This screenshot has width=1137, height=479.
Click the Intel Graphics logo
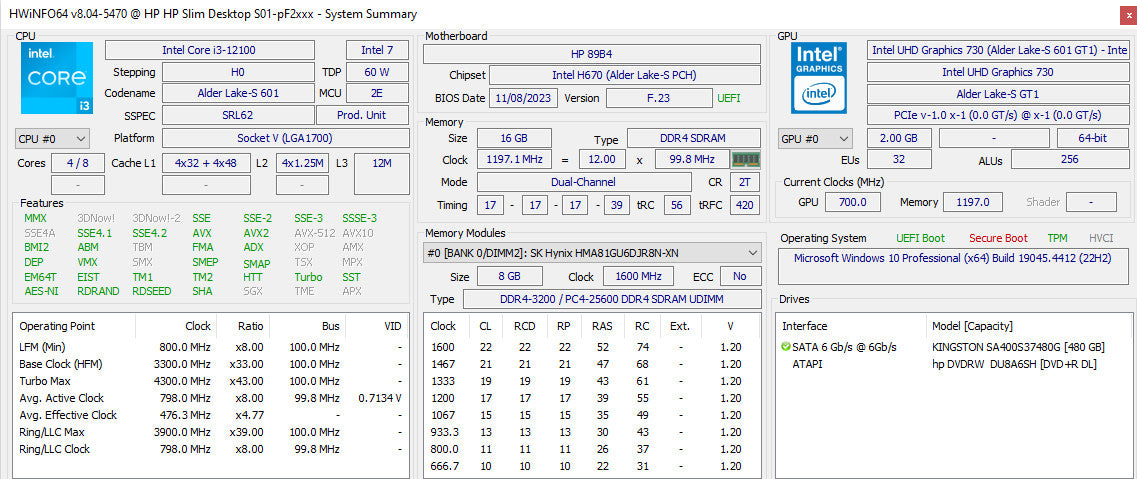[x=819, y=78]
